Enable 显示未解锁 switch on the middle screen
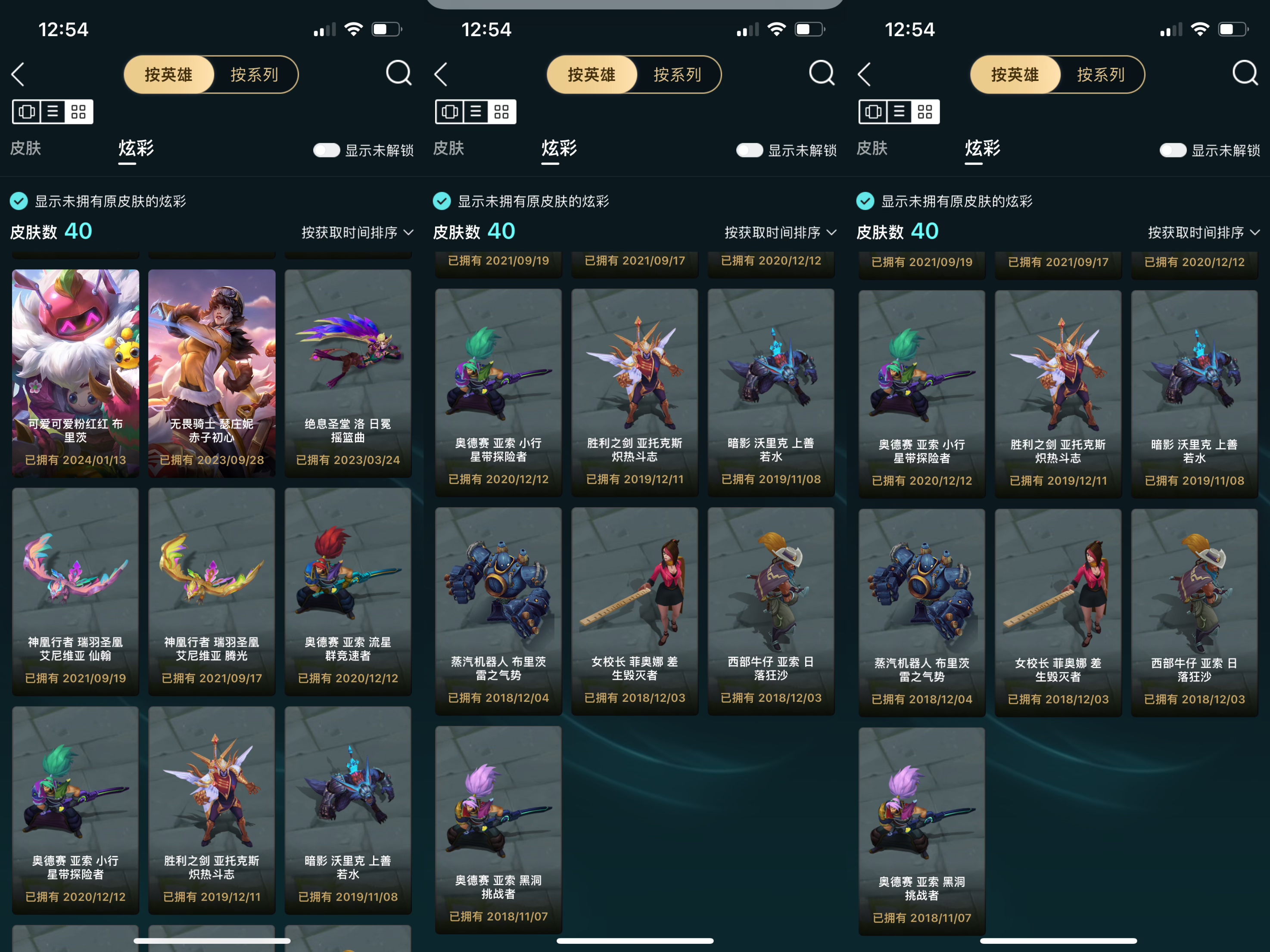Image resolution: width=1270 pixels, height=952 pixels. click(x=750, y=150)
